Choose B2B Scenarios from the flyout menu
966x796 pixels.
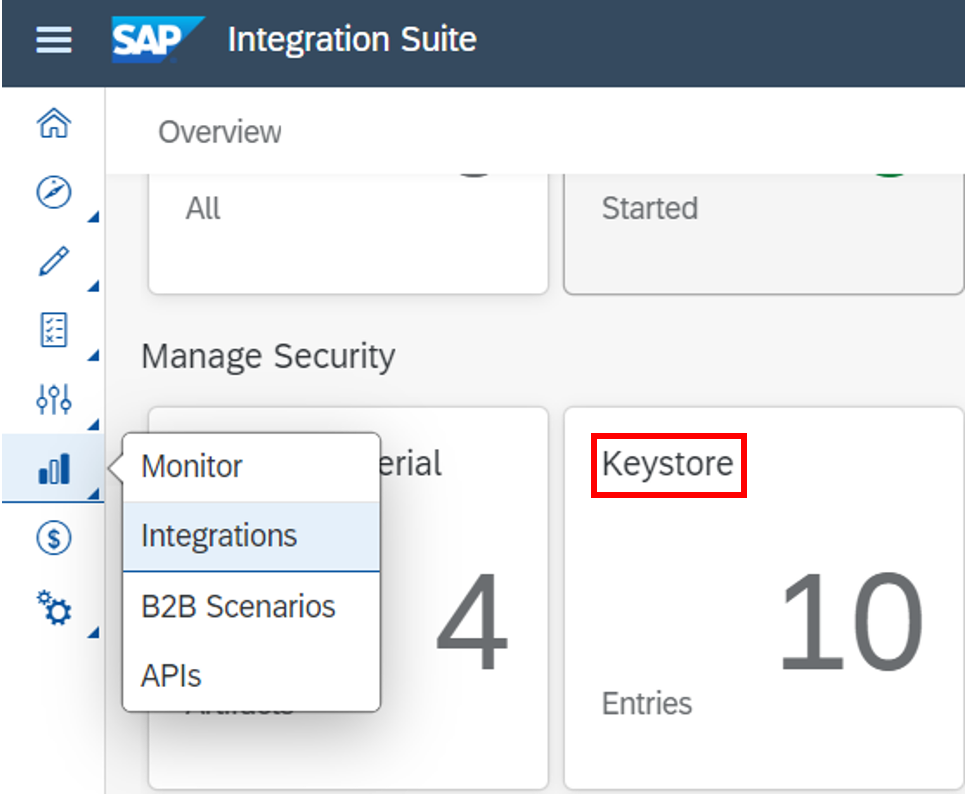point(238,606)
